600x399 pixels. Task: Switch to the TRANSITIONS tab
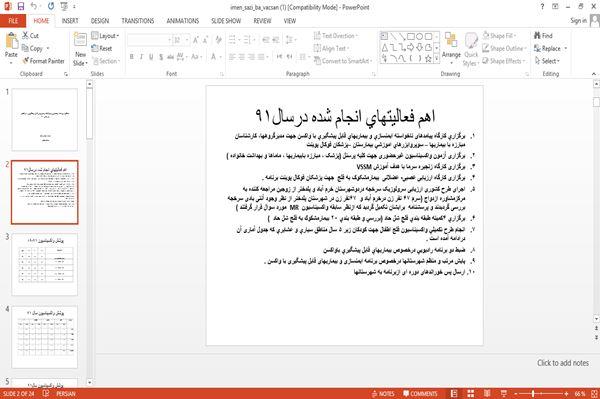point(138,21)
